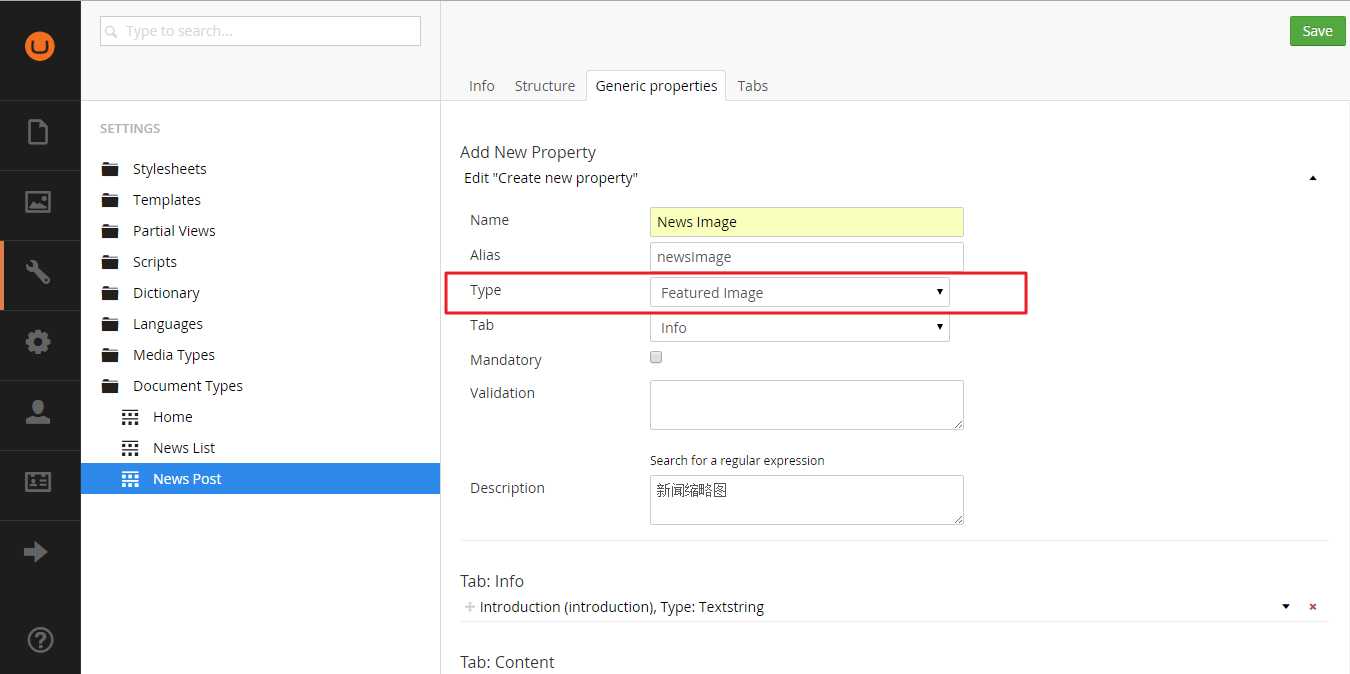Click the News Post document type icon
1350x674 pixels.
pyautogui.click(x=130, y=479)
